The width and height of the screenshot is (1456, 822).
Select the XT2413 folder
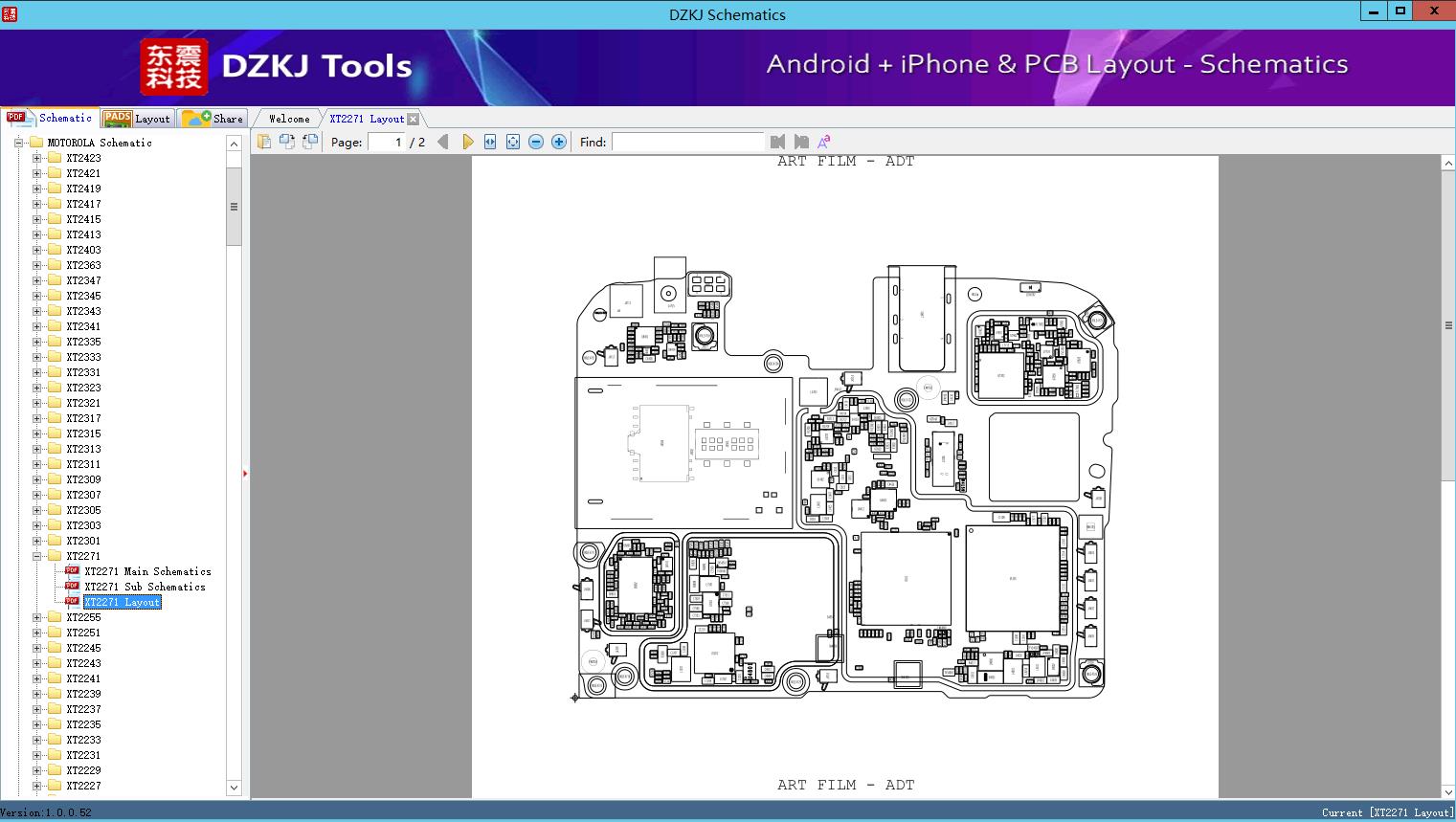83,234
